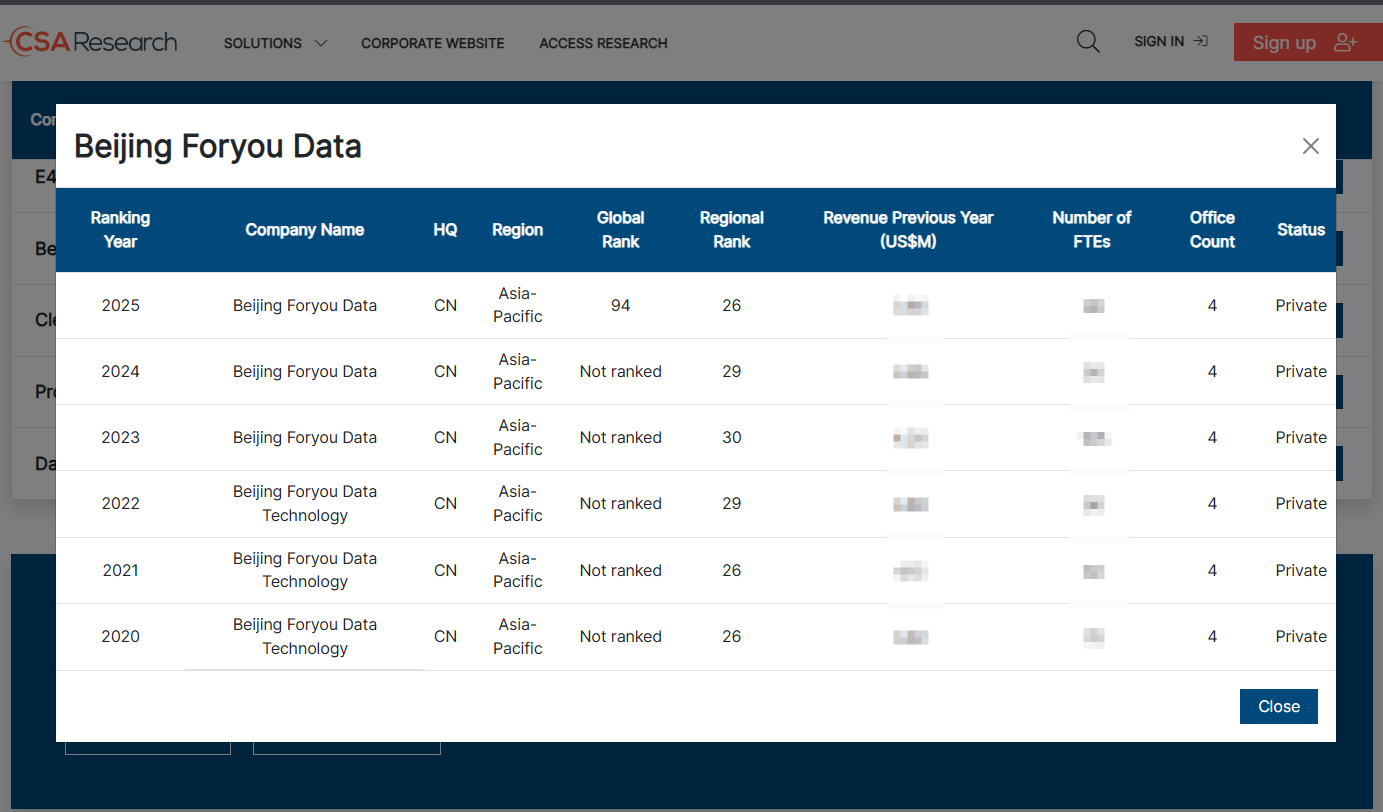Click the Ranking Year column header
Viewport: 1383px width, 812px height.
click(120, 230)
